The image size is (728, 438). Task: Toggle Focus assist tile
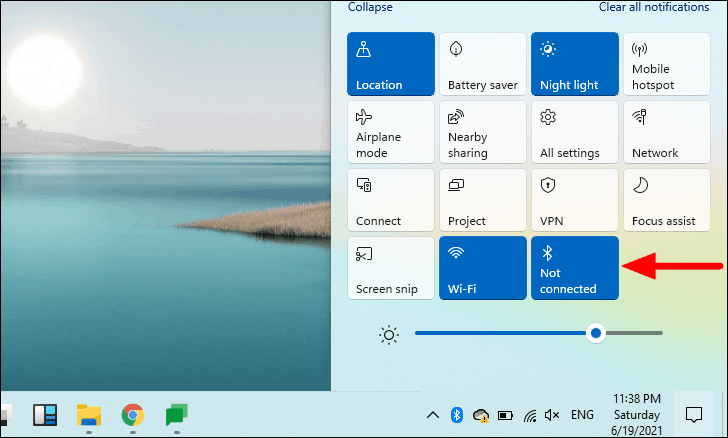667,200
